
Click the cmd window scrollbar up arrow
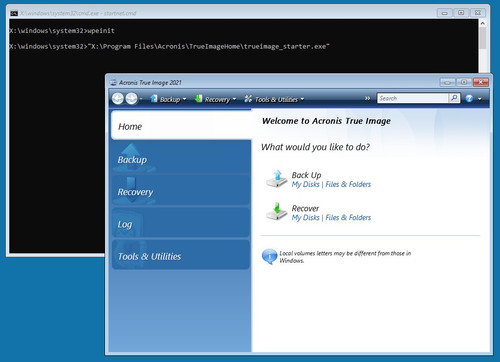(482, 23)
